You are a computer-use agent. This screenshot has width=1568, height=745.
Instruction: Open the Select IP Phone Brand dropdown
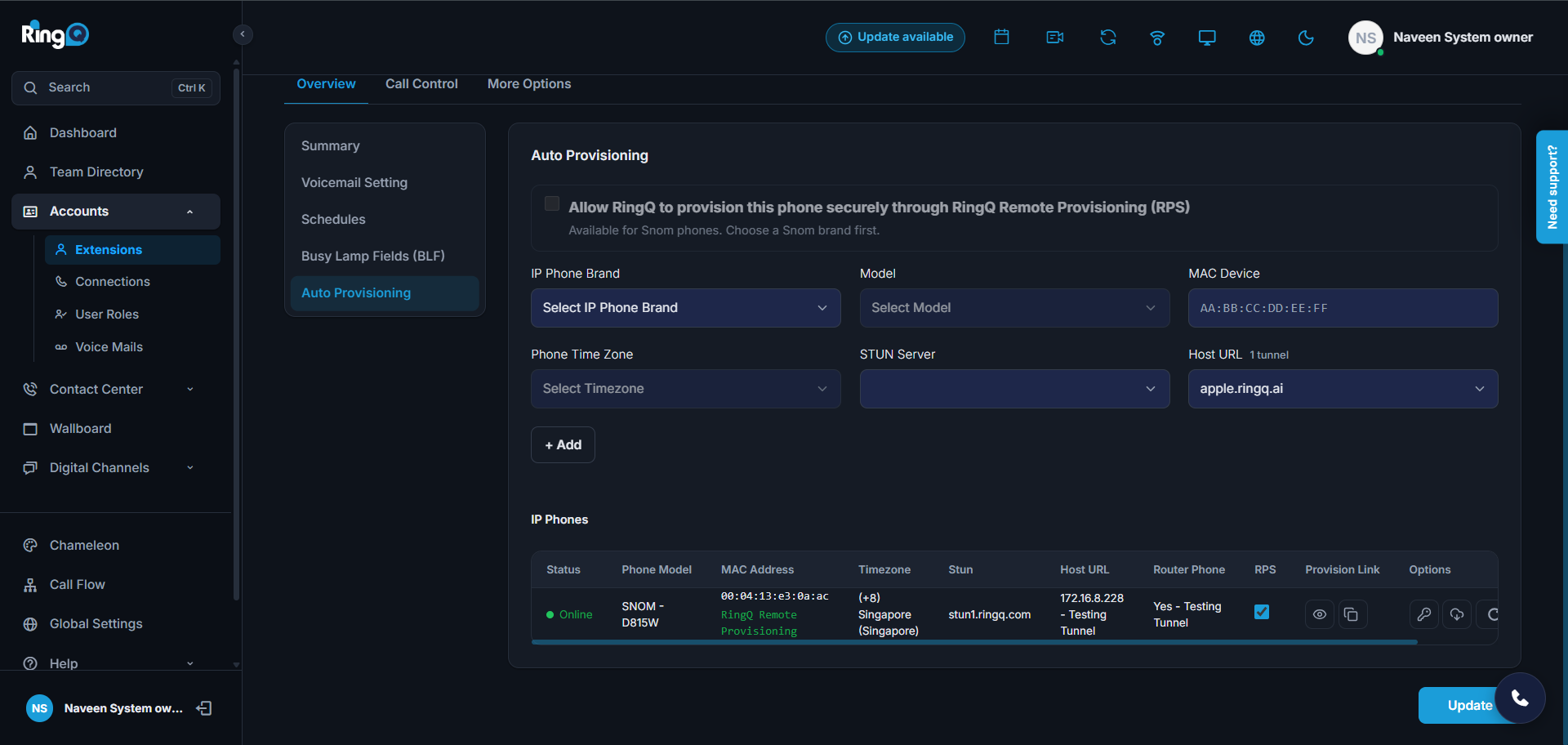pyautogui.click(x=685, y=308)
